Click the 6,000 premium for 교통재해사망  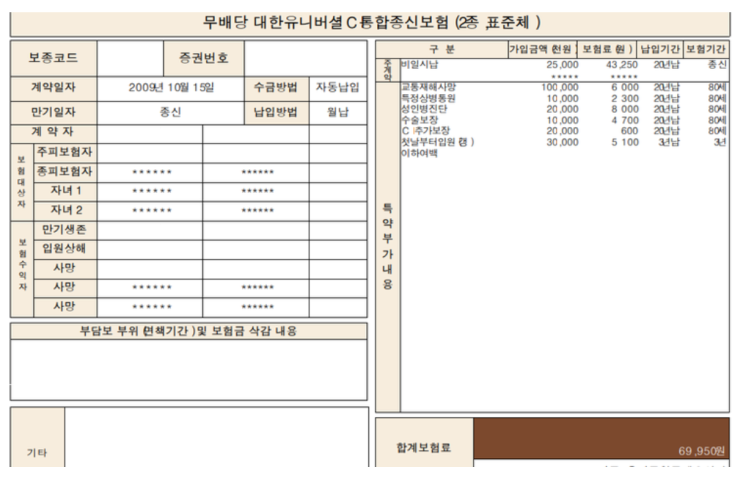coord(625,87)
